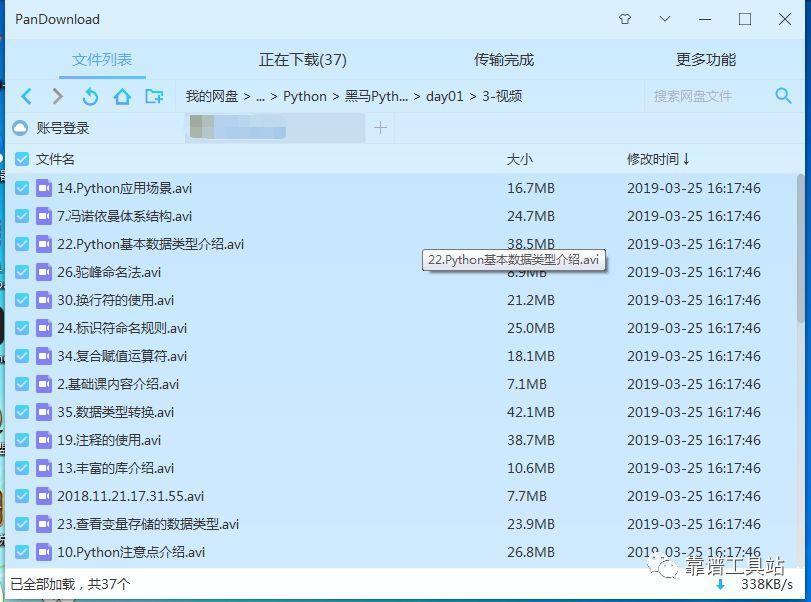Click the search magnifier icon
The image size is (811, 602).
pos(783,96)
